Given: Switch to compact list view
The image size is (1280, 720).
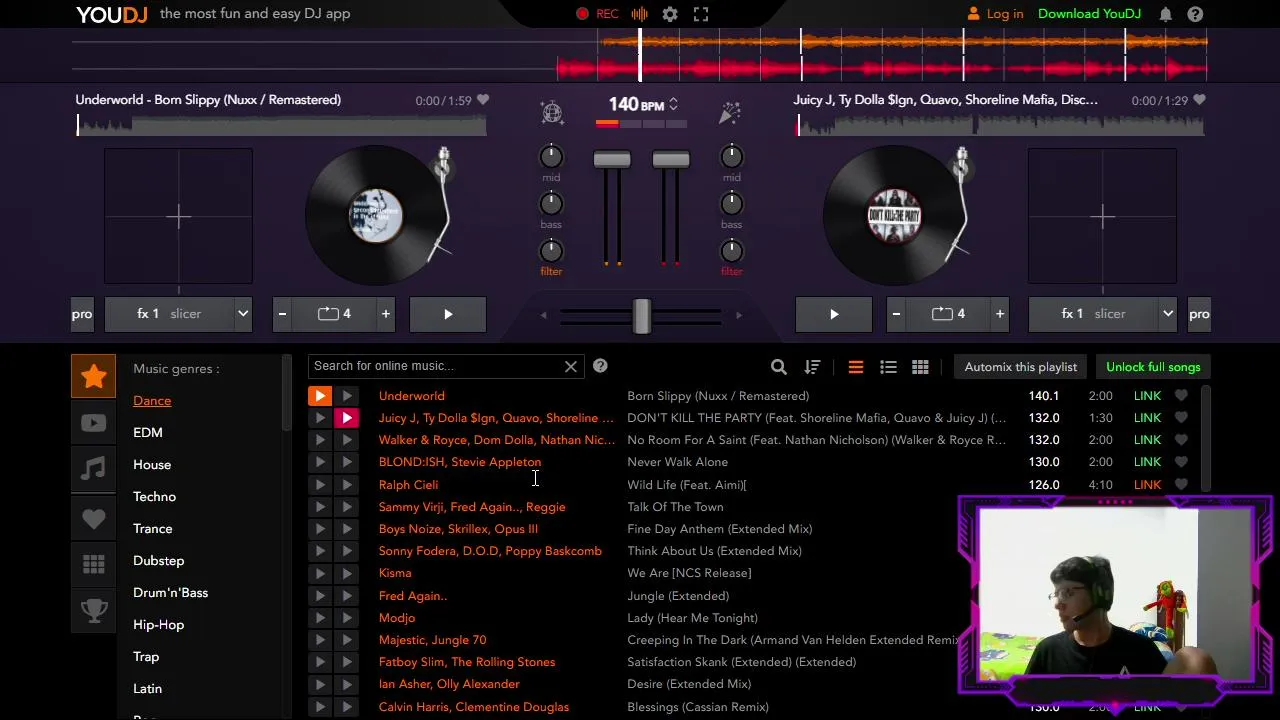Looking at the screenshot, I should pos(888,367).
